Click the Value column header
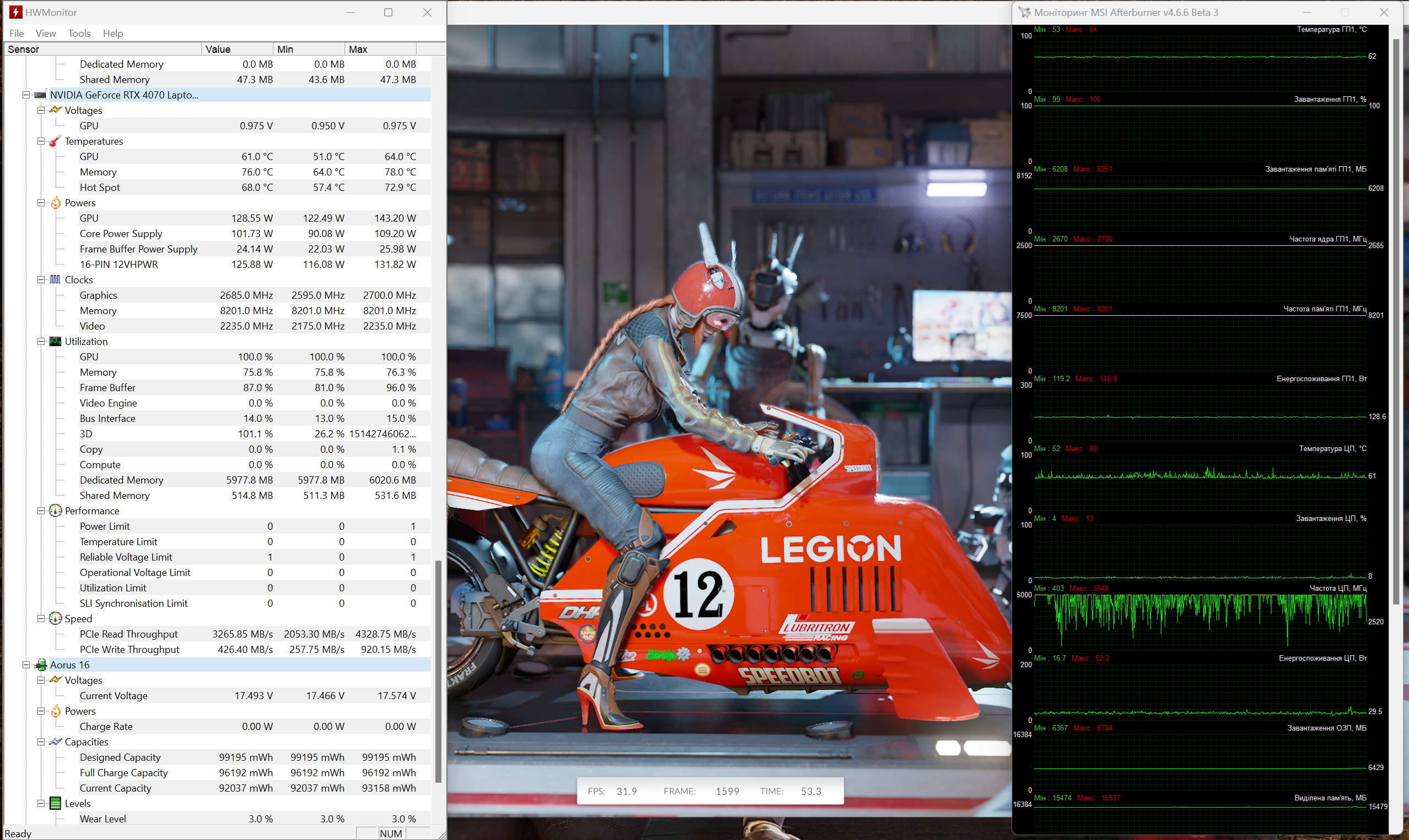Viewport: 1409px width, 840px height. tap(237, 50)
